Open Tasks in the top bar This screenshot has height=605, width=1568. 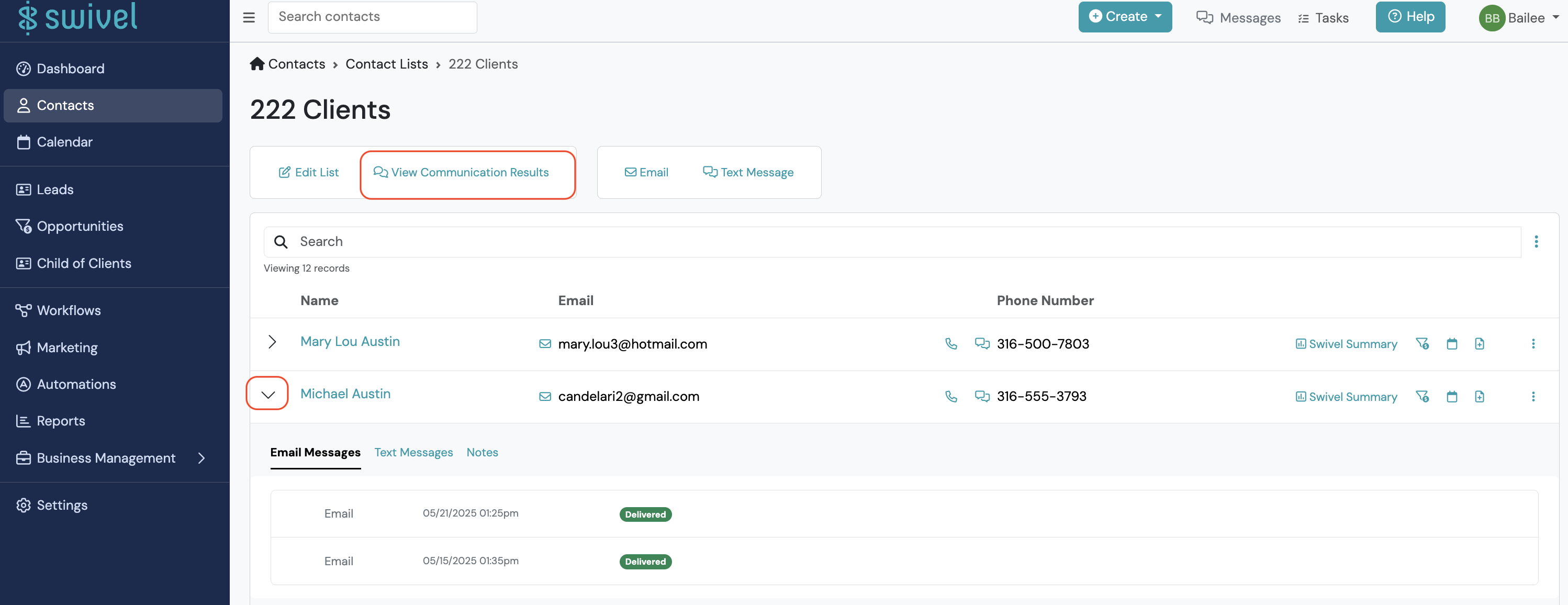[x=1323, y=18]
